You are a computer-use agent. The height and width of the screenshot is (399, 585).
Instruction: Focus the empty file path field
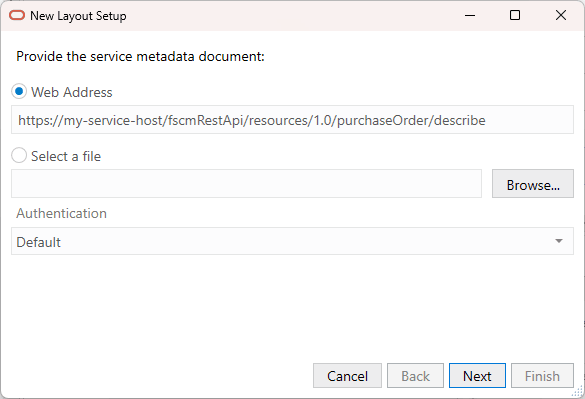click(x=246, y=184)
